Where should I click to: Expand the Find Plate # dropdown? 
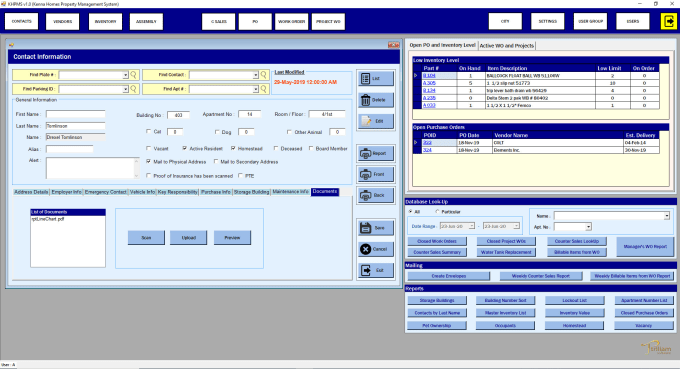point(125,75)
